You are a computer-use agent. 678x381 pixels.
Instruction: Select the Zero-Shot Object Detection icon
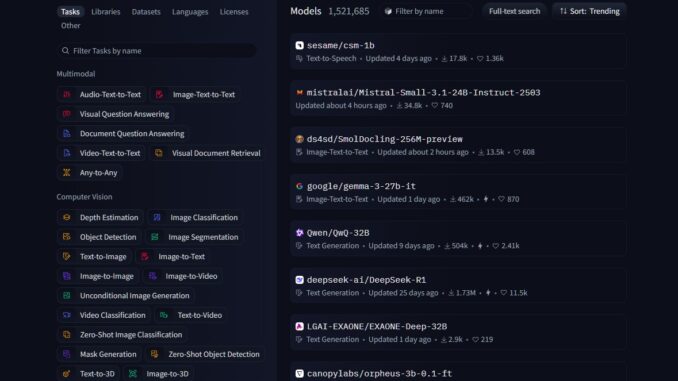(154, 354)
